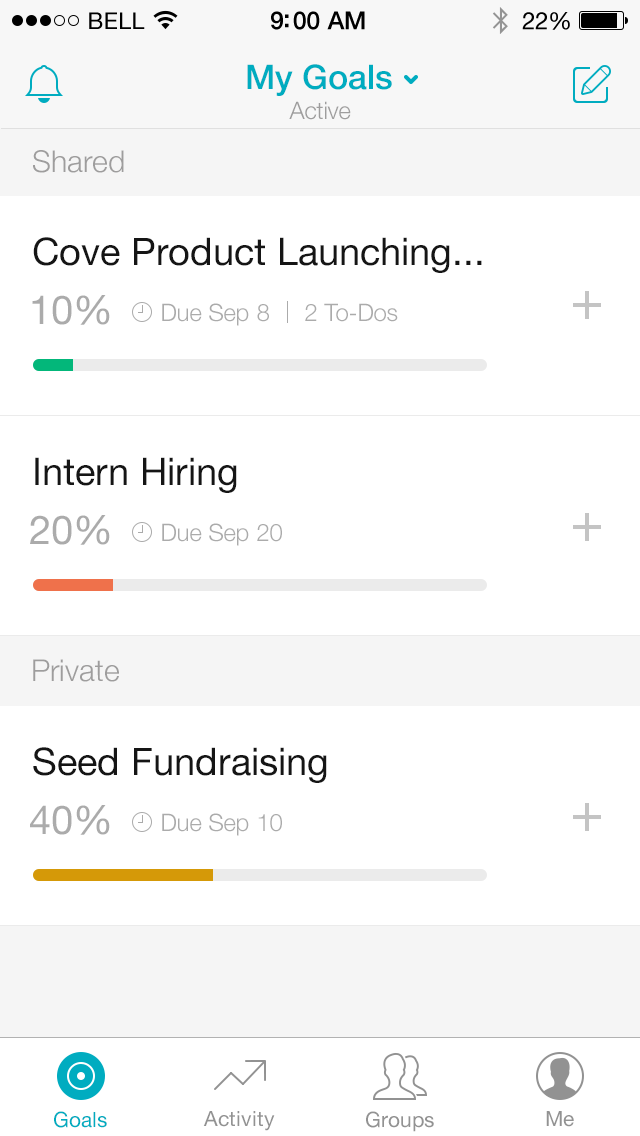Open the Intern Hiring goal
The height and width of the screenshot is (1136, 640).
click(x=135, y=473)
